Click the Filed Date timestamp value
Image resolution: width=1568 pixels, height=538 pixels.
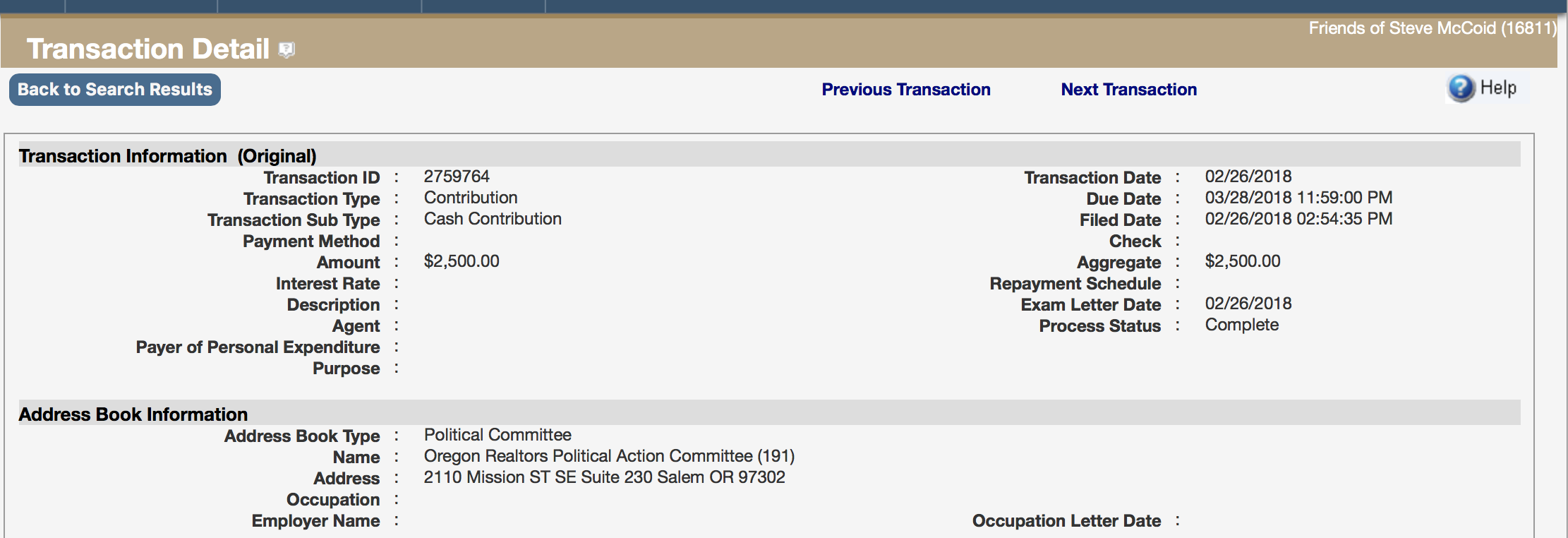tap(1298, 219)
